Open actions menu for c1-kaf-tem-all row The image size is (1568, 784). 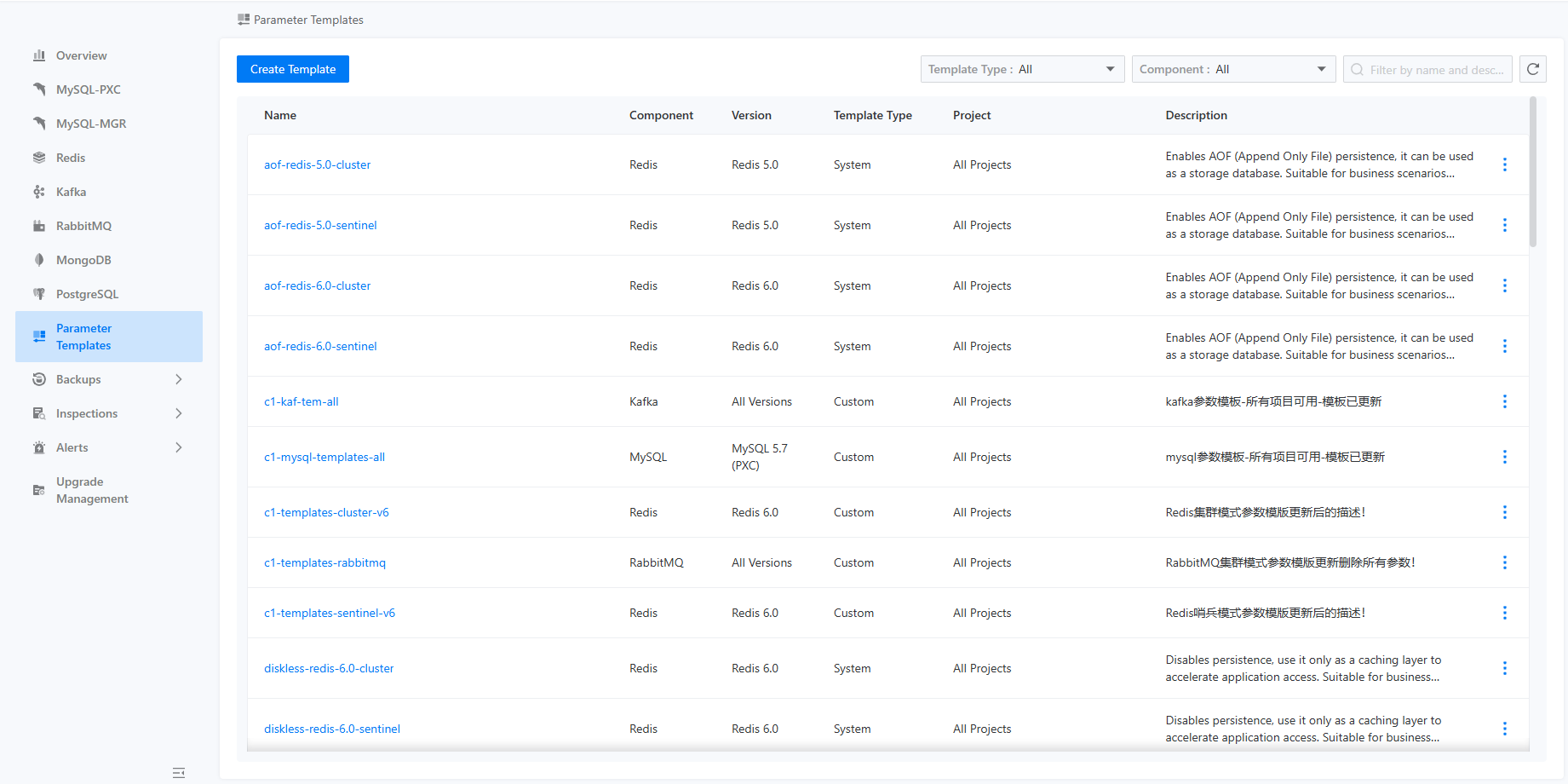tap(1504, 401)
